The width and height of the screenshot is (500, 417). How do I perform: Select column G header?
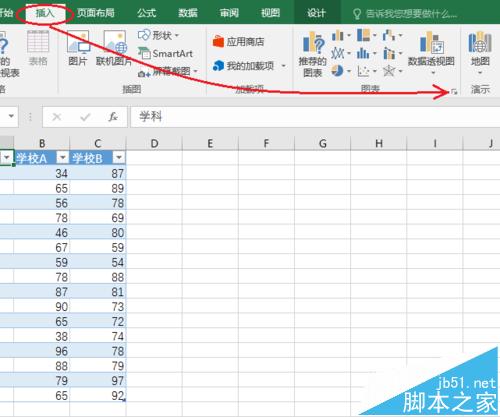click(322, 143)
